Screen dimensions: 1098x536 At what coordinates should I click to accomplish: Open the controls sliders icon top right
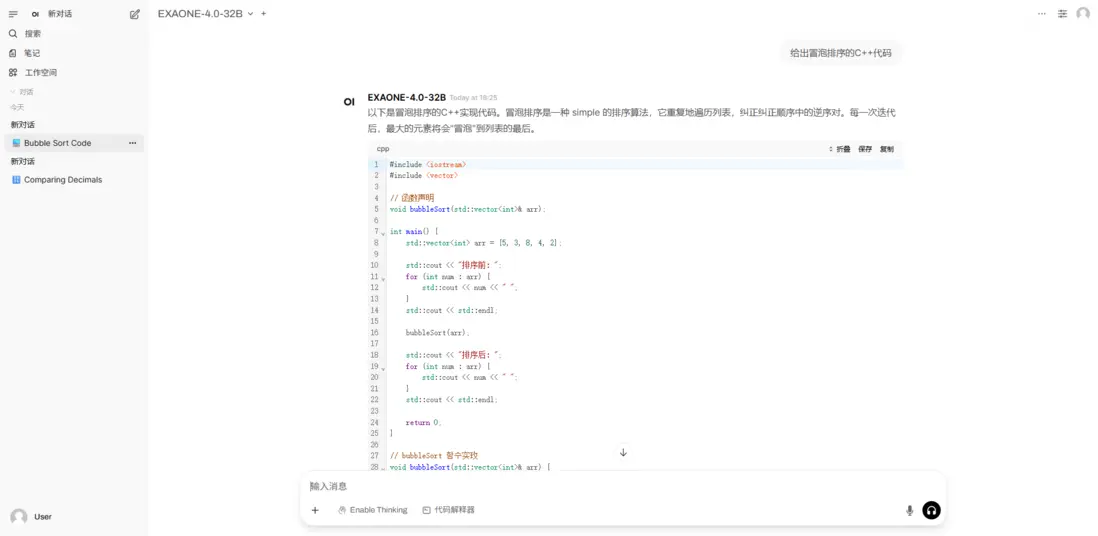(x=1062, y=13)
